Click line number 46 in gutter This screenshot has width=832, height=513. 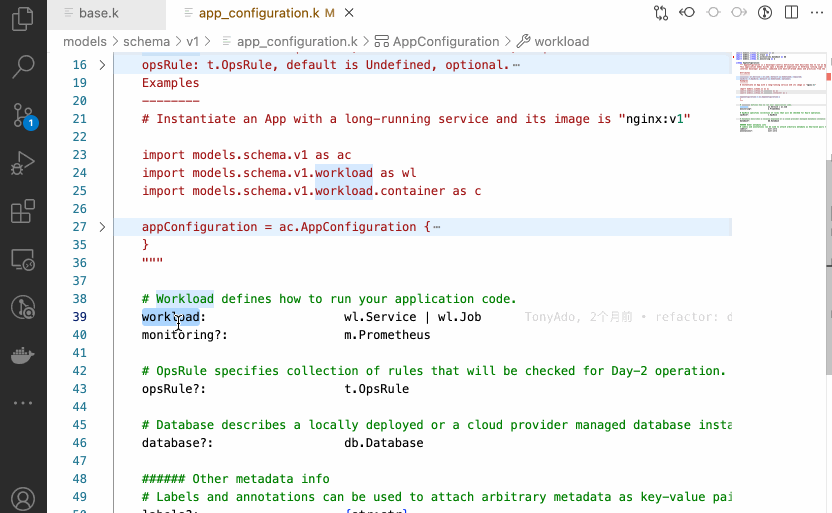point(80,443)
